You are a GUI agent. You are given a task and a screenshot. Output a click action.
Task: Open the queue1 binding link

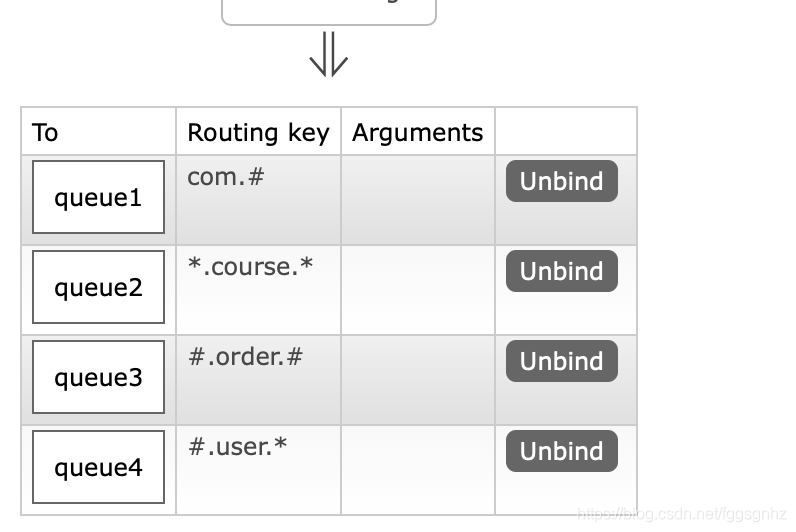98,197
